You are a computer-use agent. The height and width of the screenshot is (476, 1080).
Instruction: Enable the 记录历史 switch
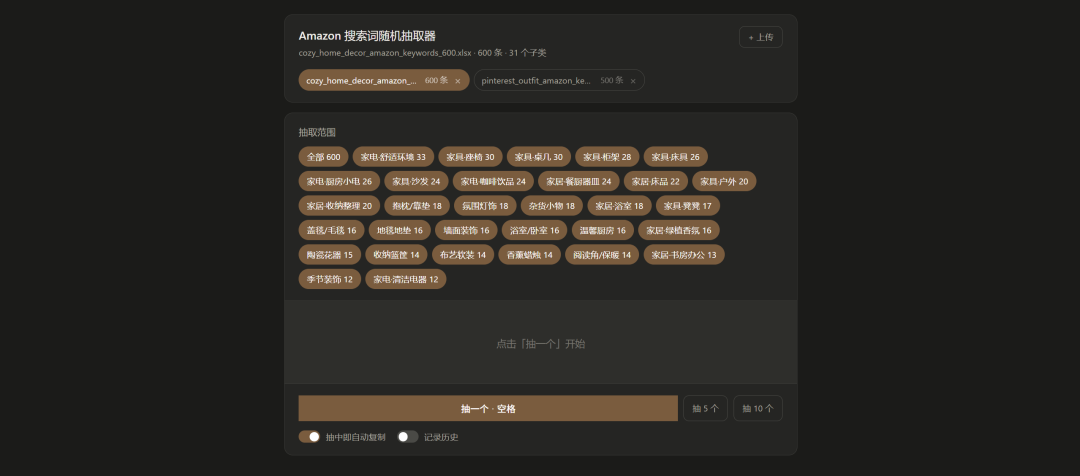click(408, 437)
